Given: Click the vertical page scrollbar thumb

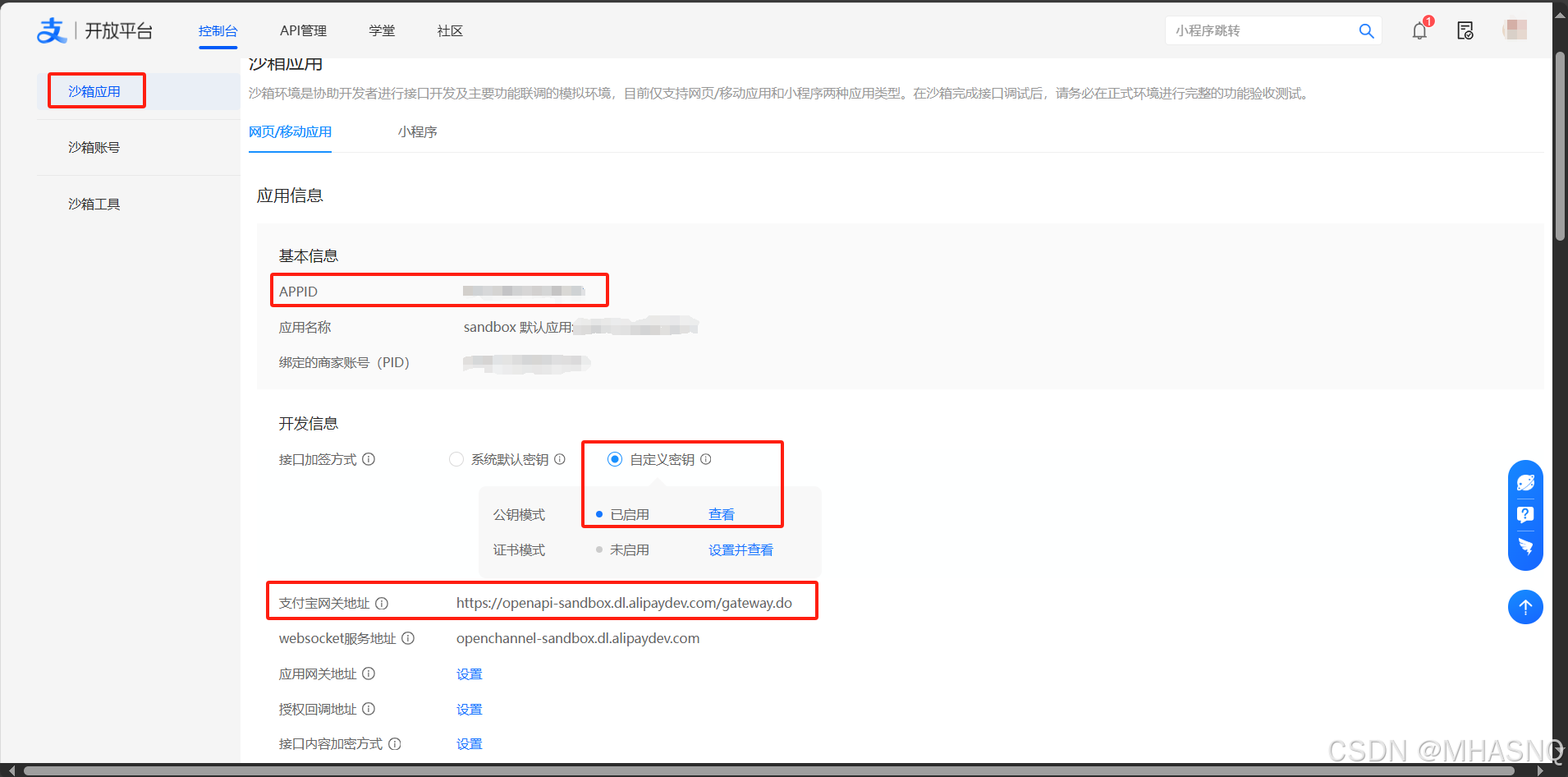Looking at the screenshot, I should pyautogui.click(x=1560, y=146).
